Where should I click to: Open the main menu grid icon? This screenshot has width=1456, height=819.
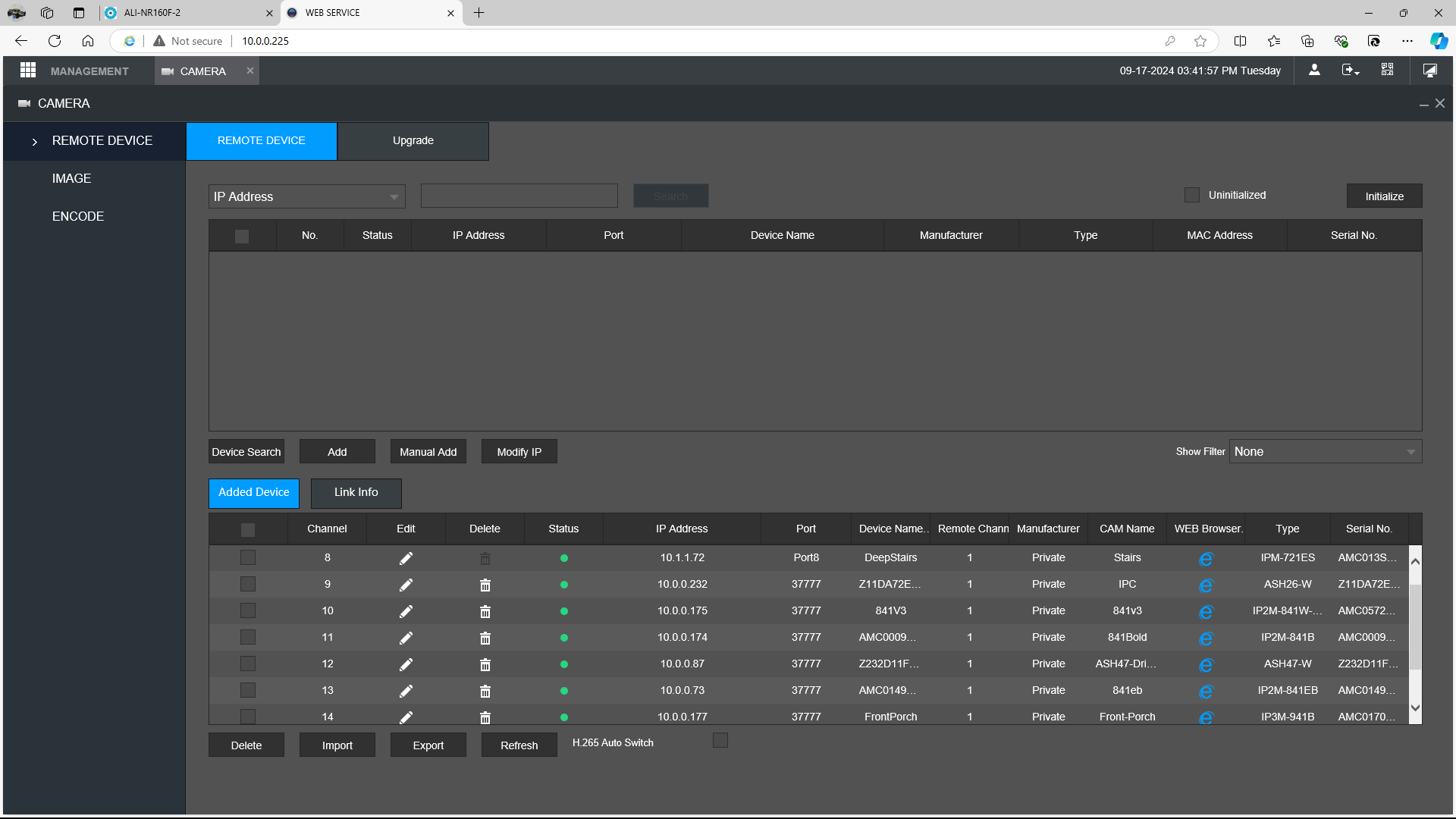click(28, 71)
